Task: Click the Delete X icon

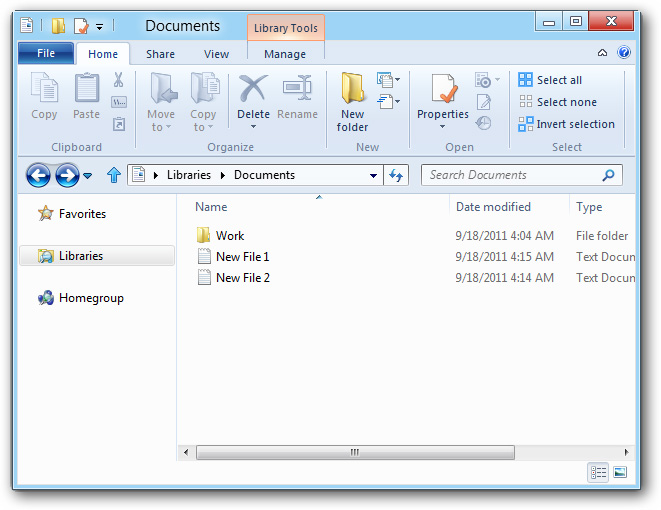Action: pyautogui.click(x=253, y=88)
